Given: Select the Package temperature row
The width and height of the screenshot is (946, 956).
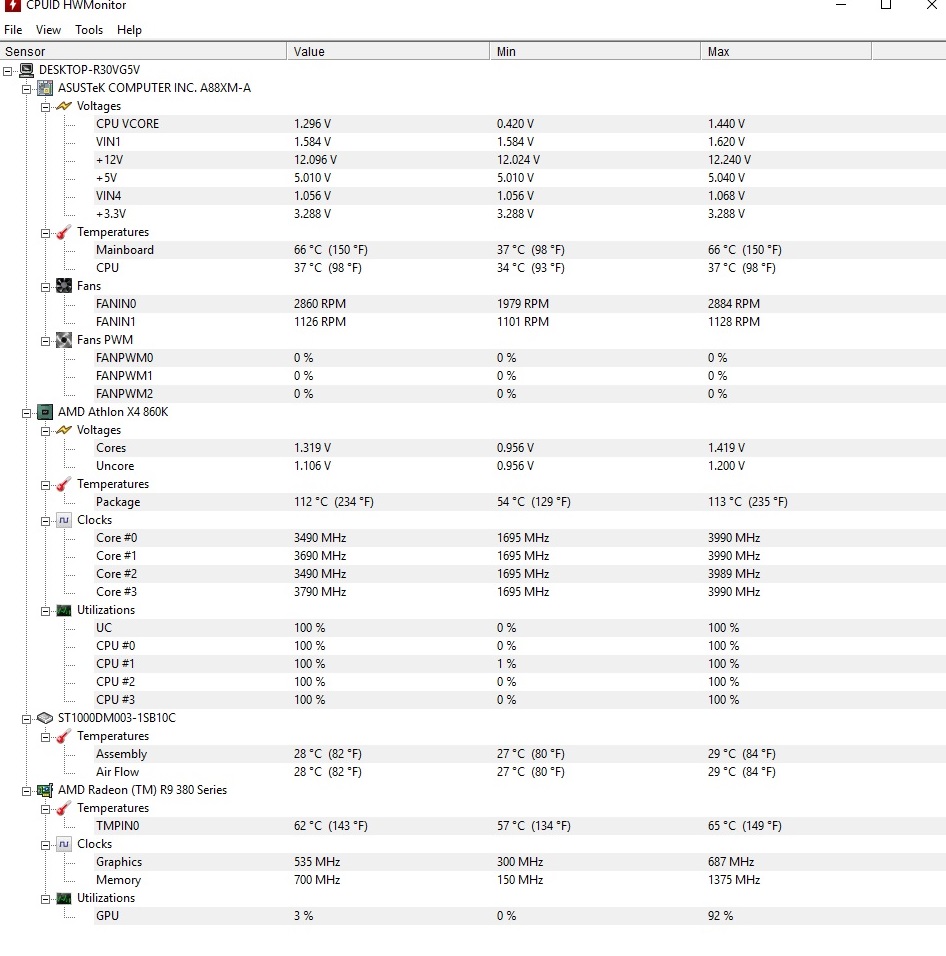Looking at the screenshot, I should [520, 502].
